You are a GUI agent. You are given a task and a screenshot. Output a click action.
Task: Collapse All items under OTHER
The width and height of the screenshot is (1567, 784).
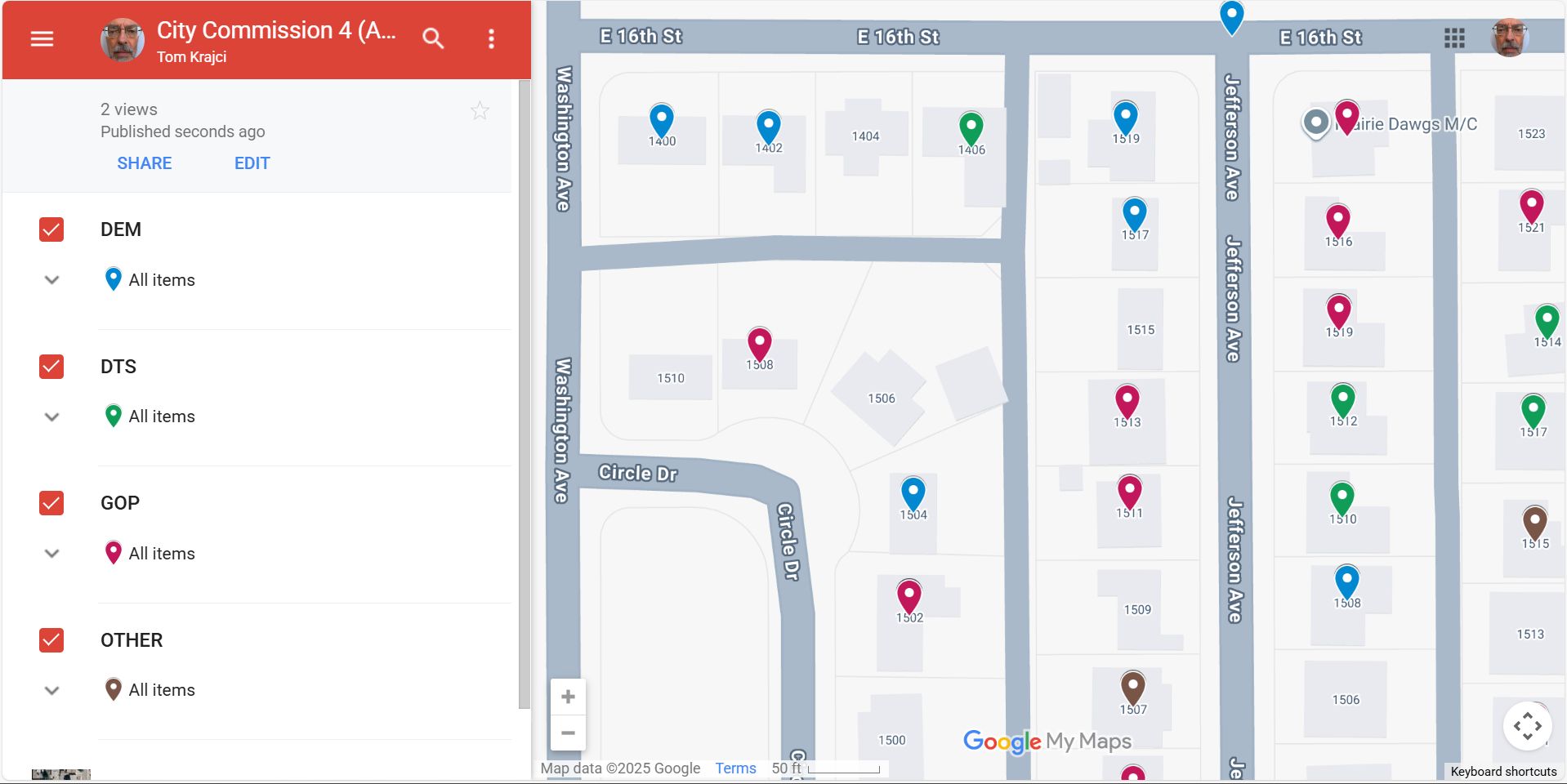coord(51,688)
